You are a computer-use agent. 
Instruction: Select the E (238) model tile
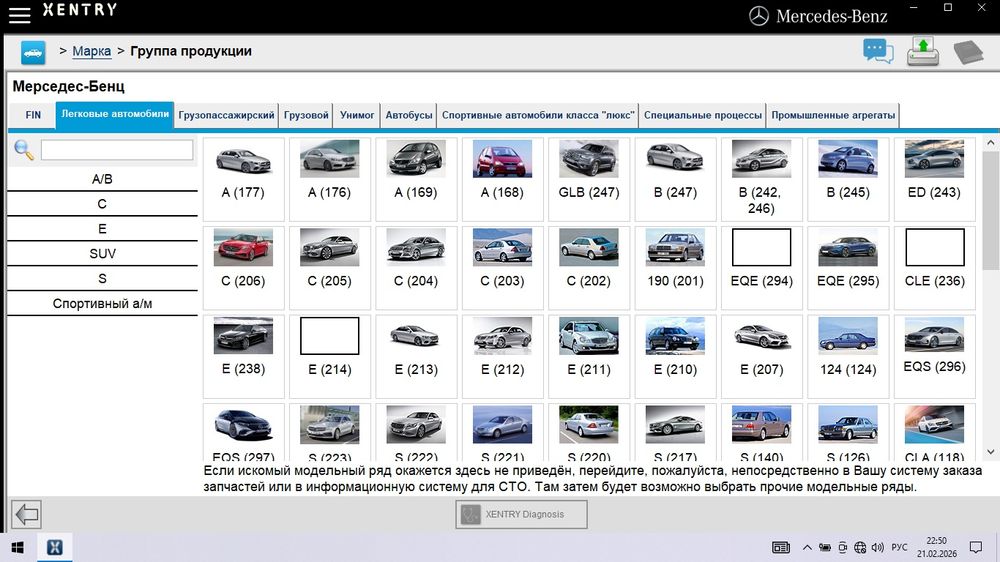(244, 357)
